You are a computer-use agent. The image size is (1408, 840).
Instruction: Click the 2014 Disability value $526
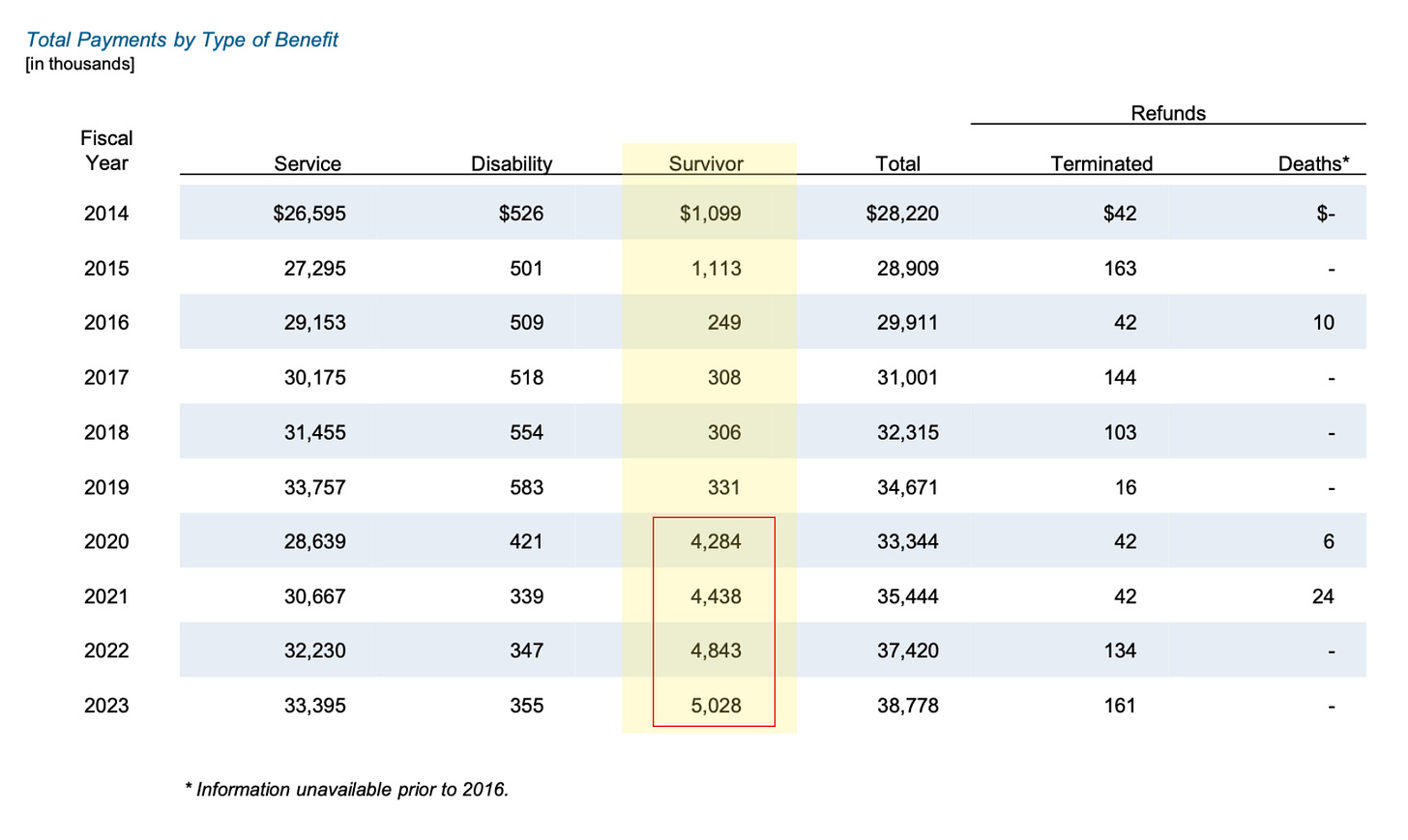pos(521,214)
